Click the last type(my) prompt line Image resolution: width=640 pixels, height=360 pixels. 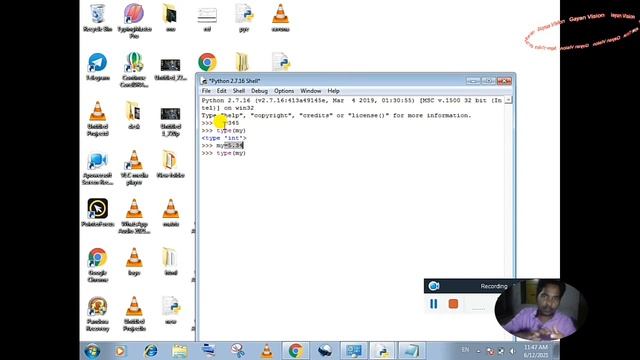(224, 153)
